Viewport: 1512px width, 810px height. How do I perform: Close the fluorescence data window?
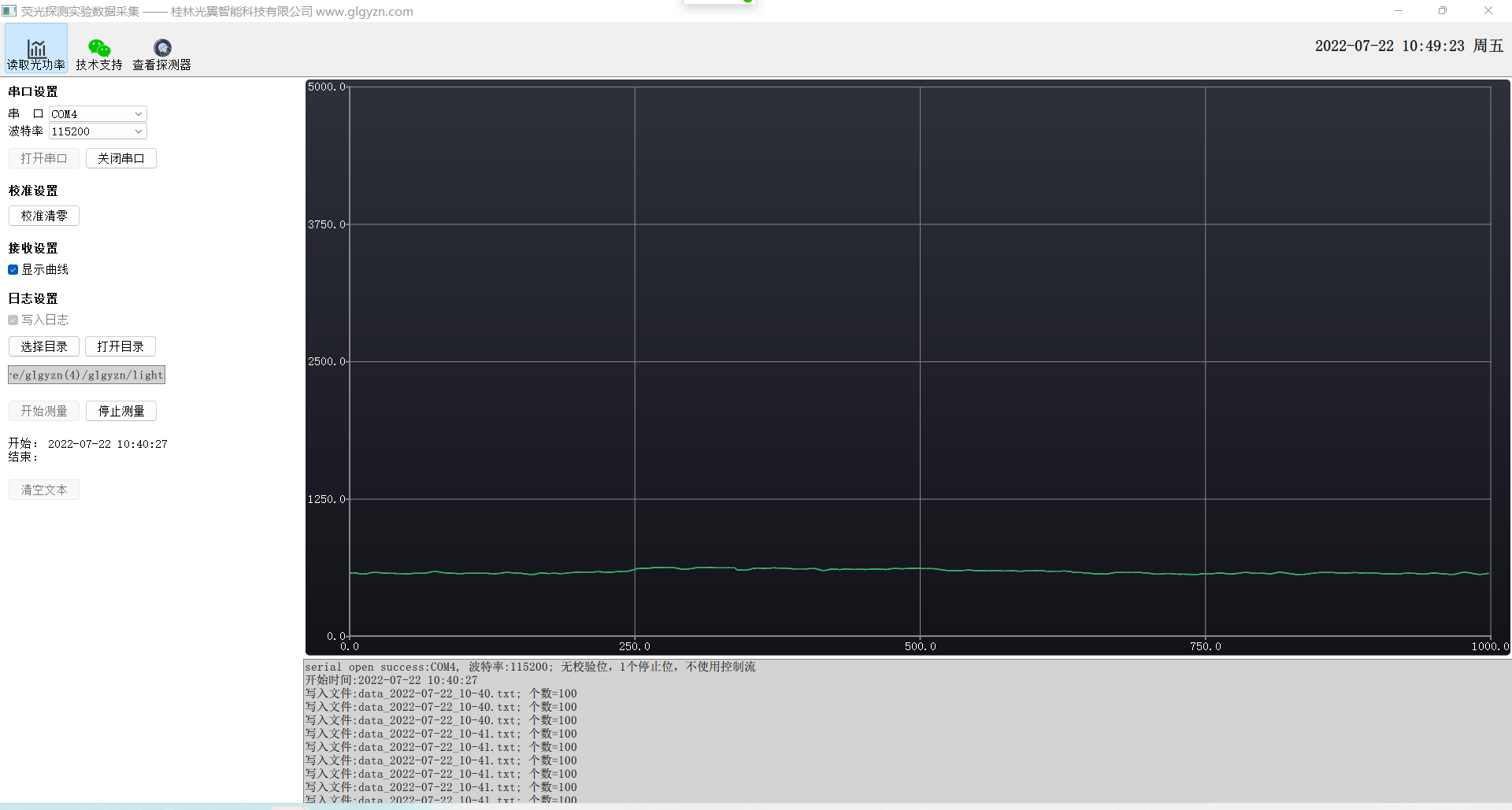[x=1488, y=11]
